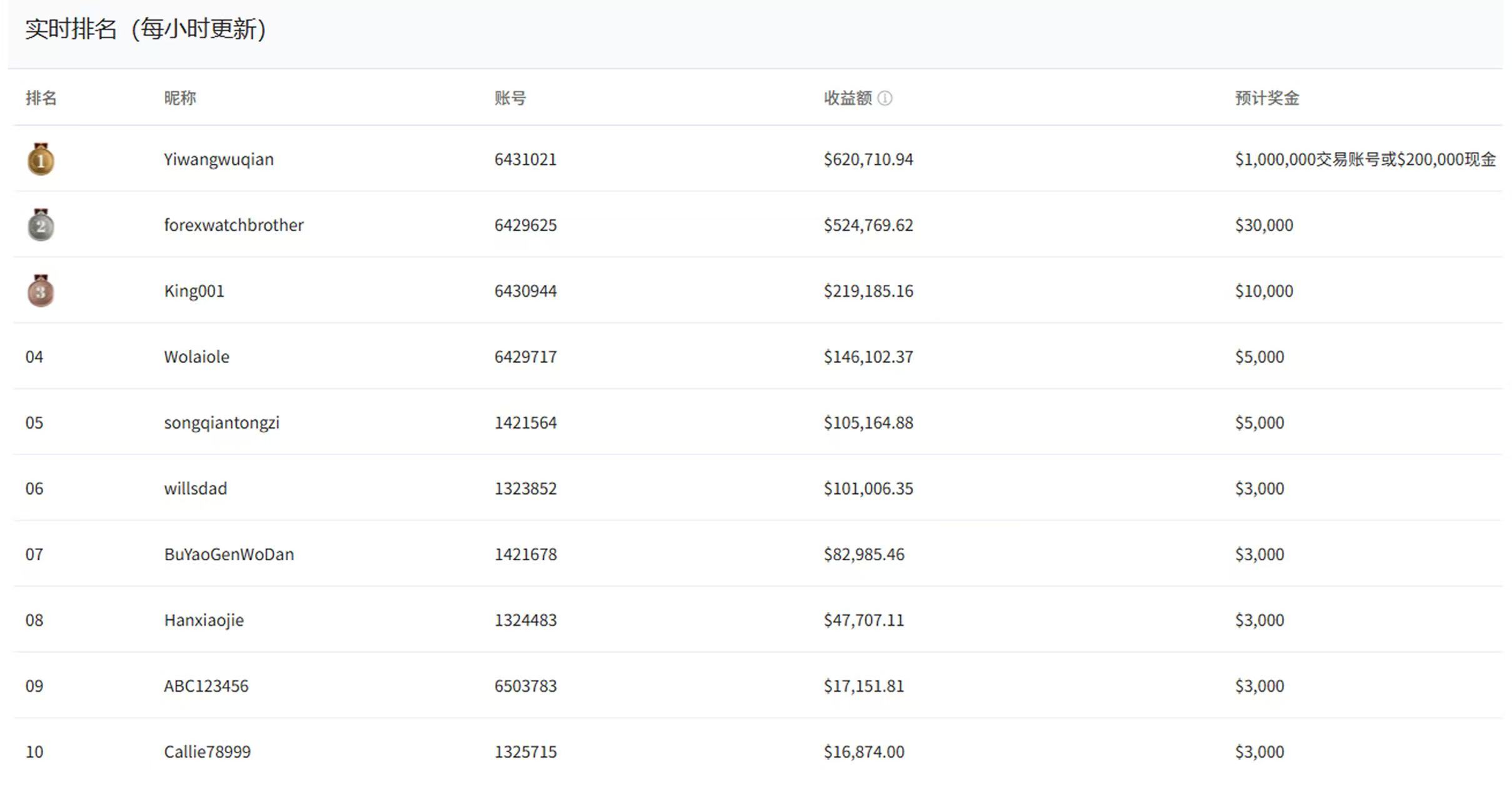Click the King001 nickname

[x=194, y=291]
